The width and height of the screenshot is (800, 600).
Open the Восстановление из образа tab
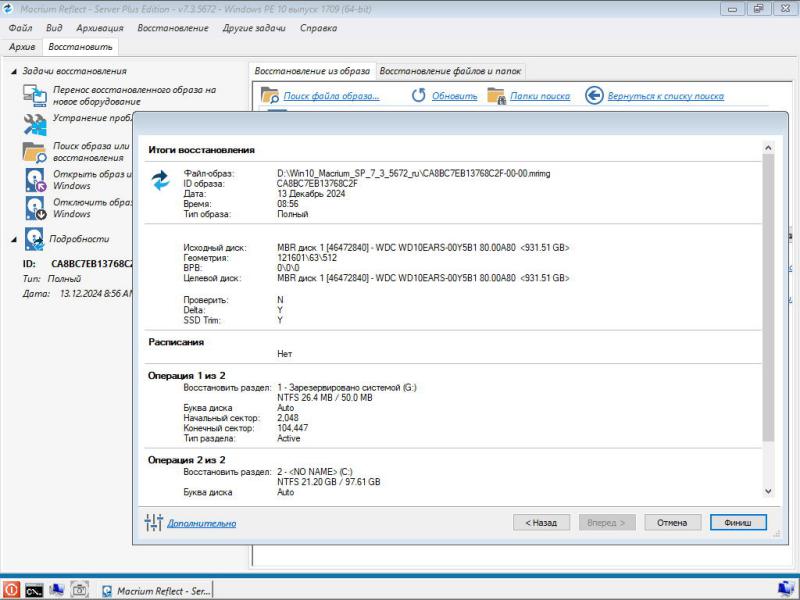point(312,71)
